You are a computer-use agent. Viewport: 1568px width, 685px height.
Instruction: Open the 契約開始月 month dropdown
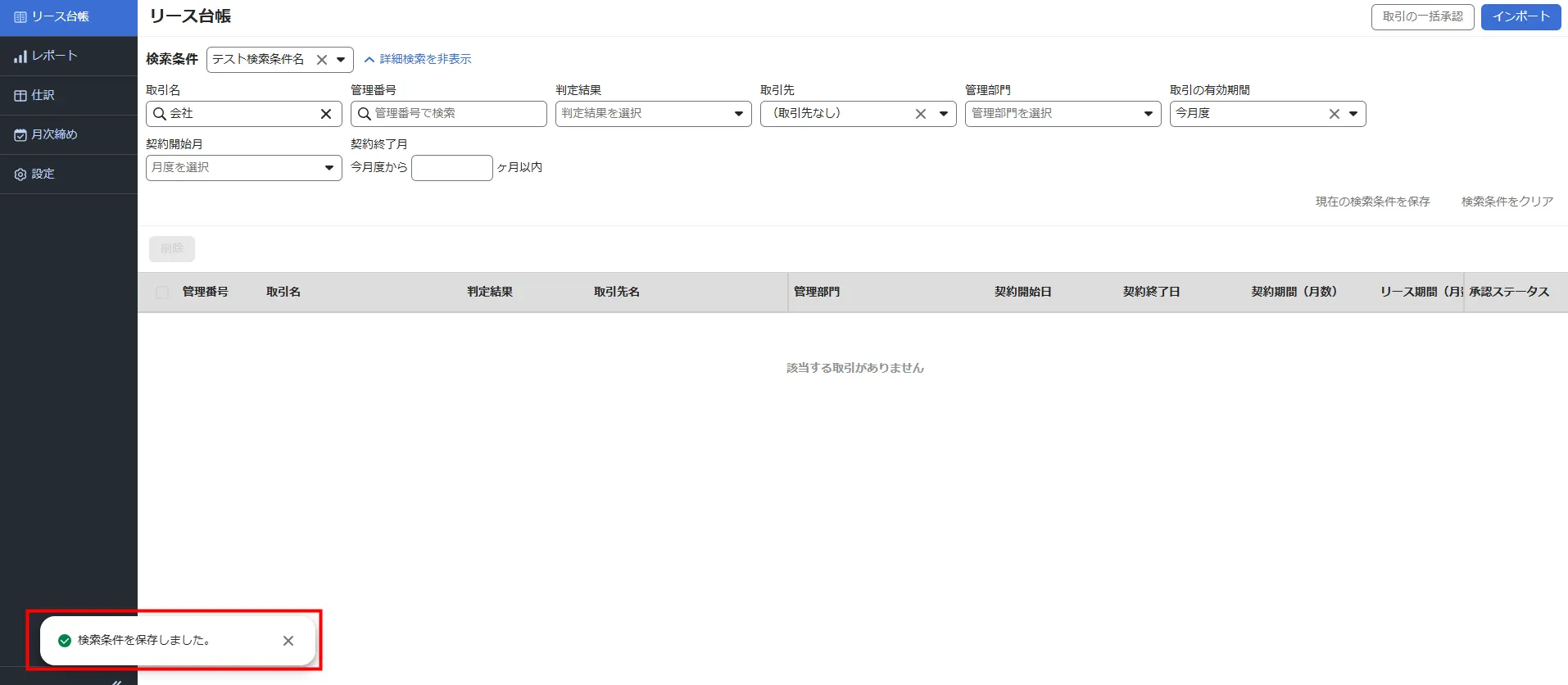click(x=328, y=168)
